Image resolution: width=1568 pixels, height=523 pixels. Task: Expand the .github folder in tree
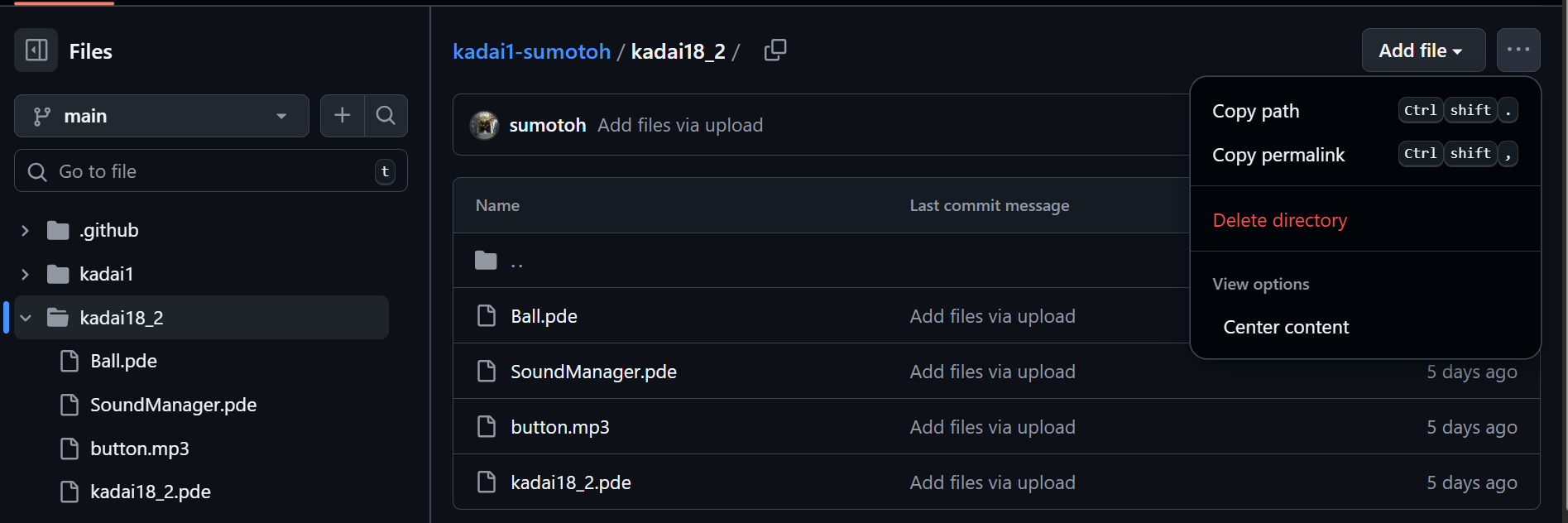click(25, 230)
